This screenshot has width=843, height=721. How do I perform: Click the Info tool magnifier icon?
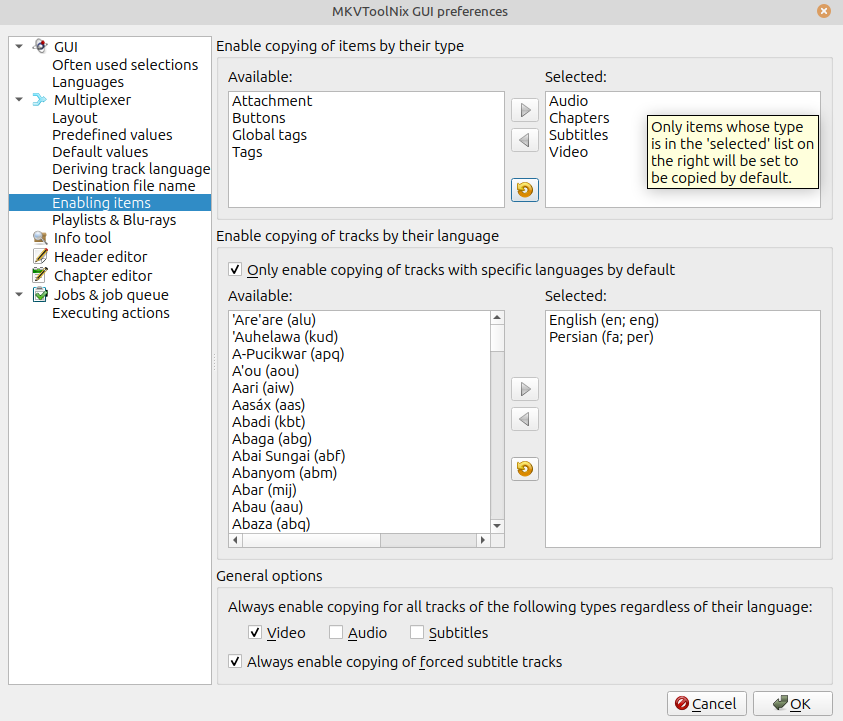pos(40,237)
